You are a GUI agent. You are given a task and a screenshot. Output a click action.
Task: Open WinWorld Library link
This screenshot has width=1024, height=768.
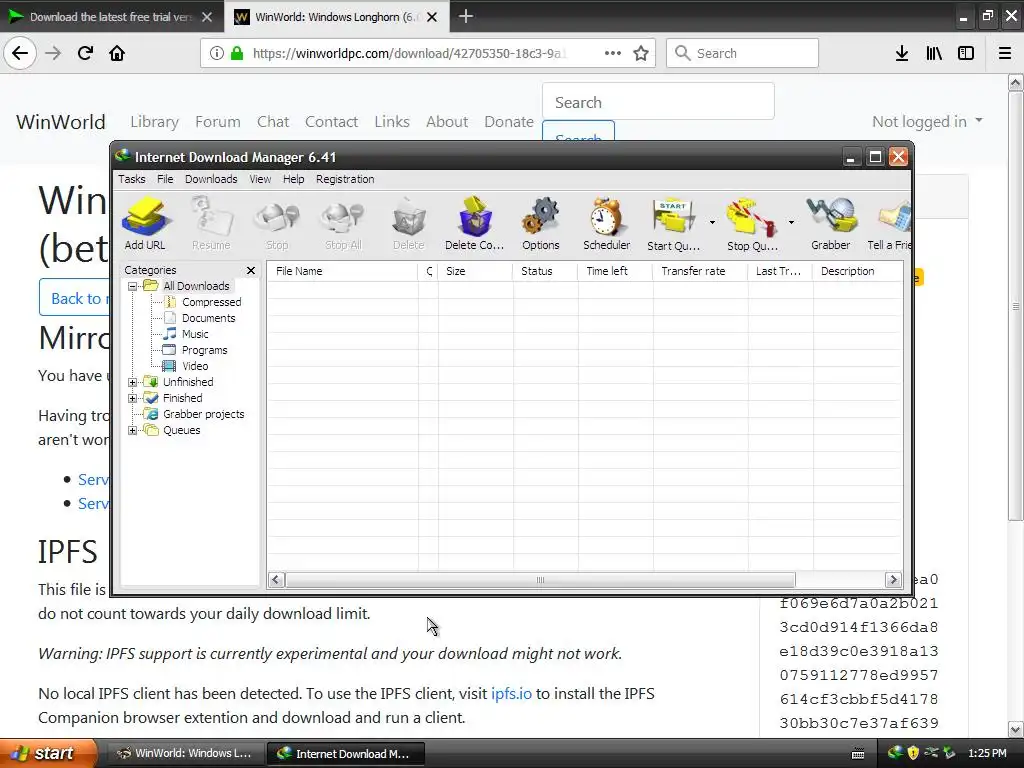154,121
